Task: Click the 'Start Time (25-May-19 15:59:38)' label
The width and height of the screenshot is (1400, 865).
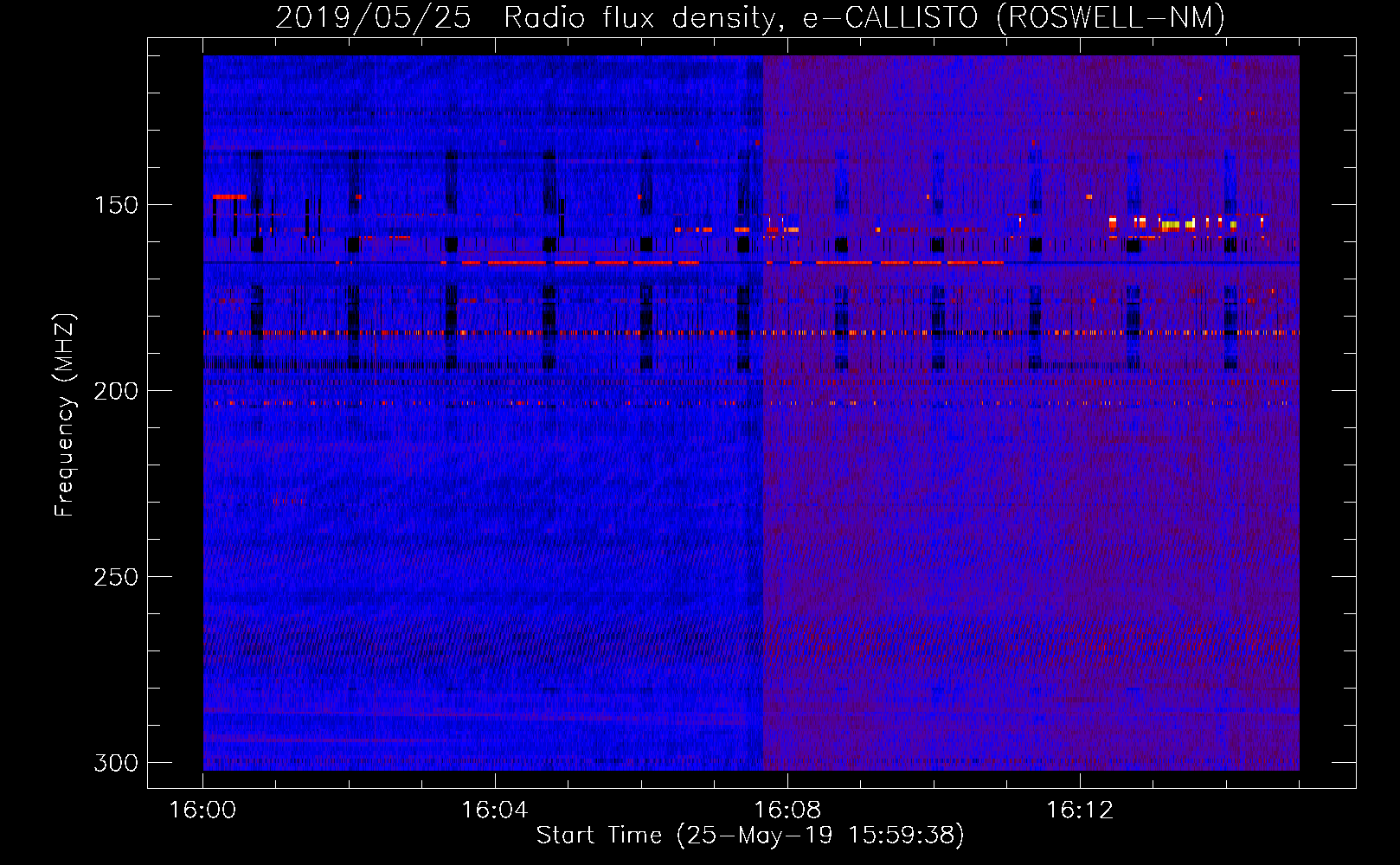Action: pyautogui.click(x=749, y=835)
